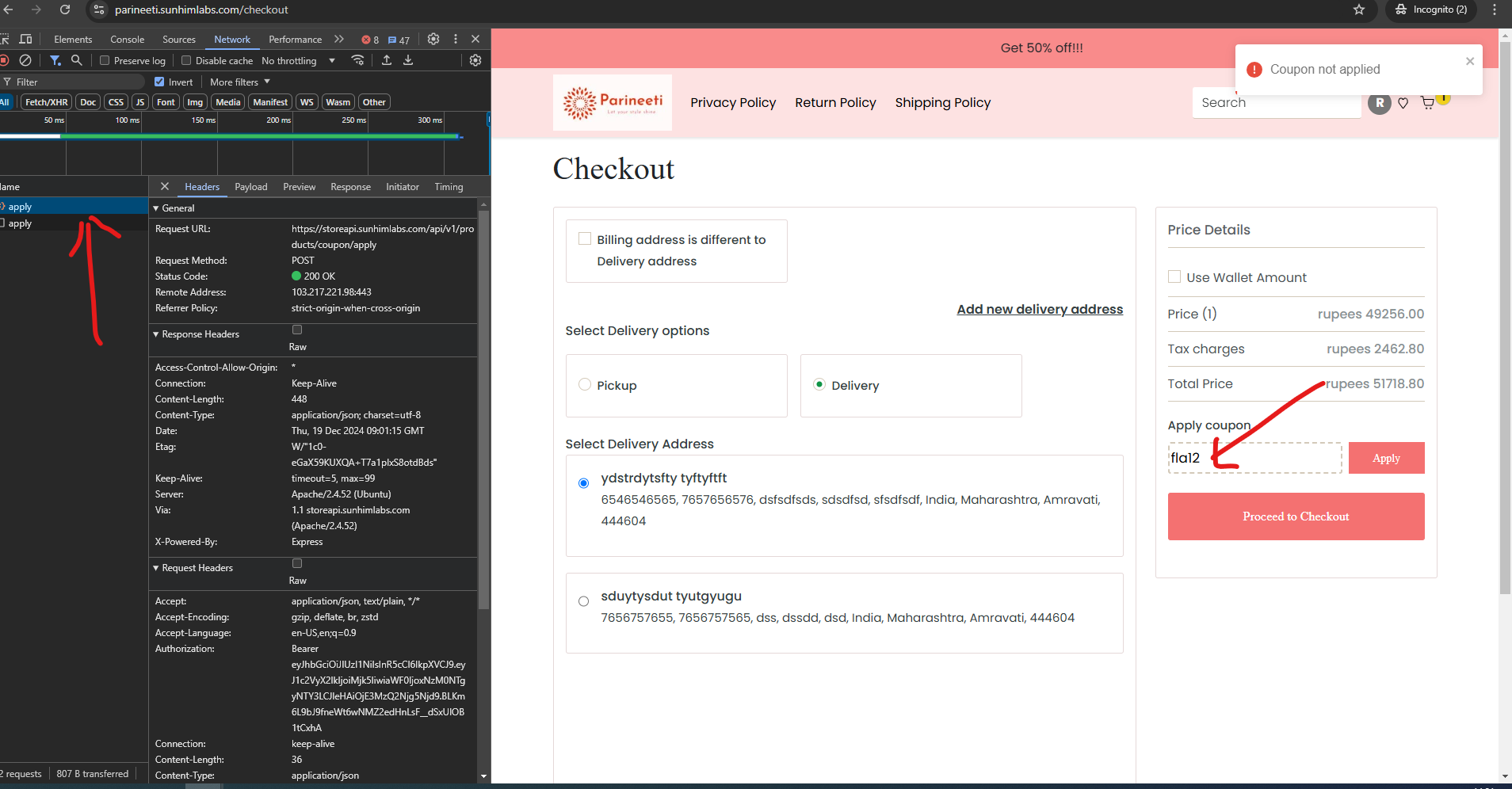This screenshot has width=1512, height=789.
Task: Toggle Raw checkbox for Response Headers
Action: tap(297, 330)
